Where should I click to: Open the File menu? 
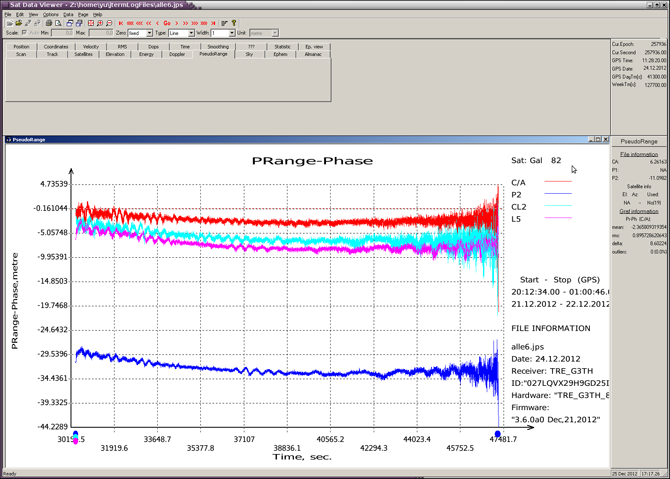point(8,15)
